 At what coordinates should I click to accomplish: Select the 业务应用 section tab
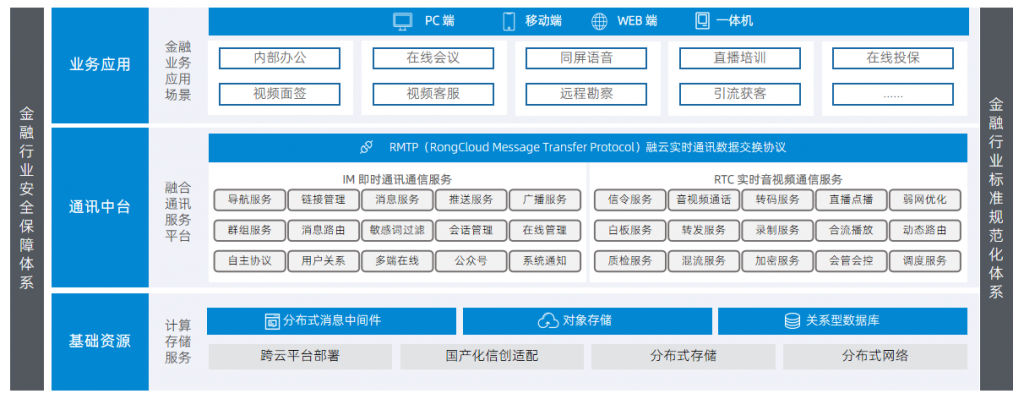100,65
